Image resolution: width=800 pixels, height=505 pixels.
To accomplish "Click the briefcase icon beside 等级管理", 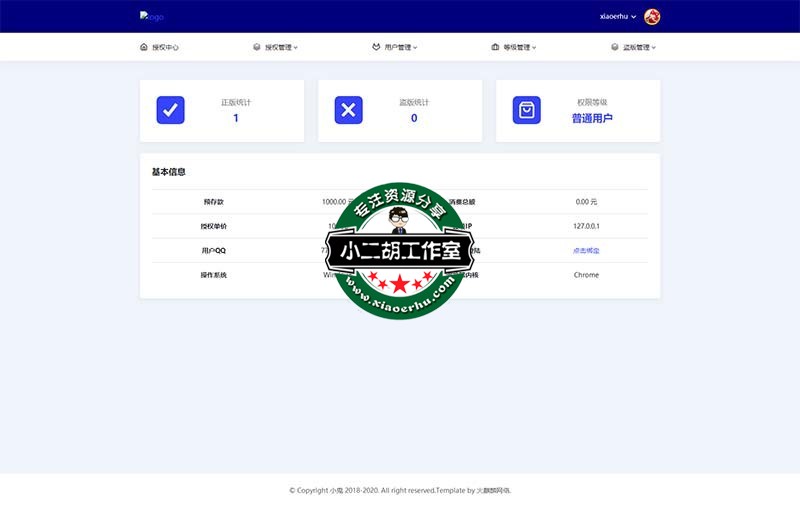I will coord(495,47).
